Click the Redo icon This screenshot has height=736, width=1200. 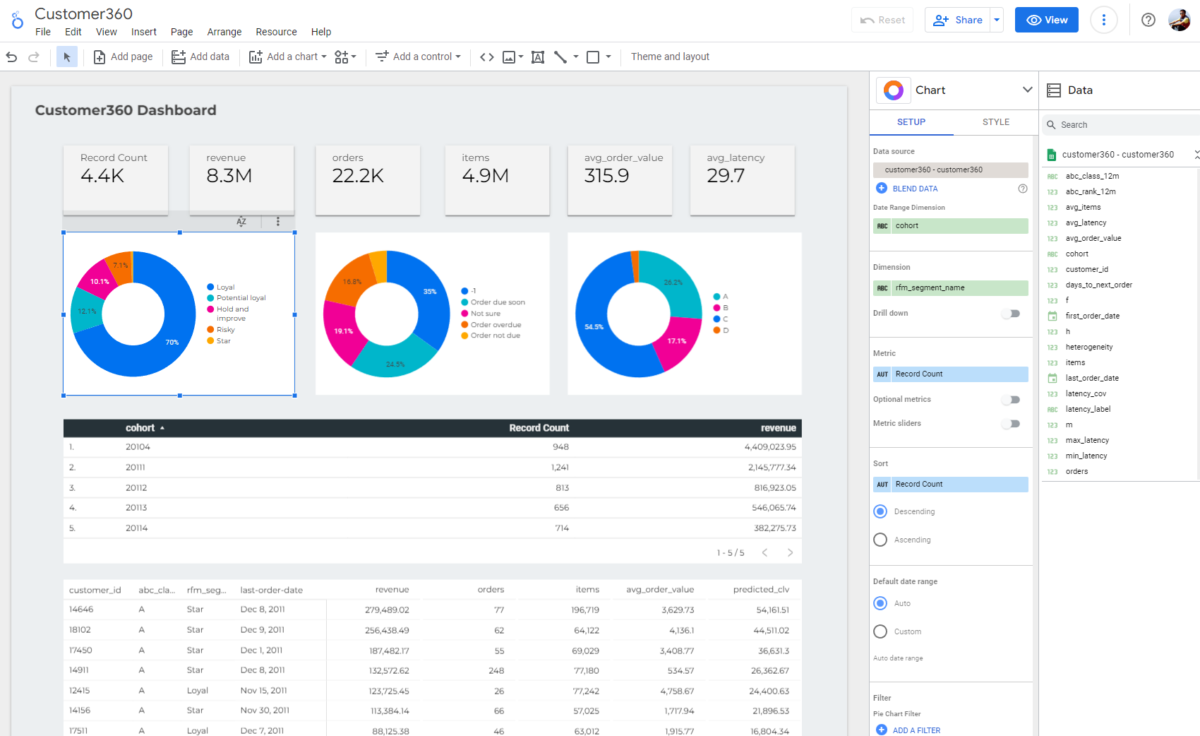pos(33,57)
